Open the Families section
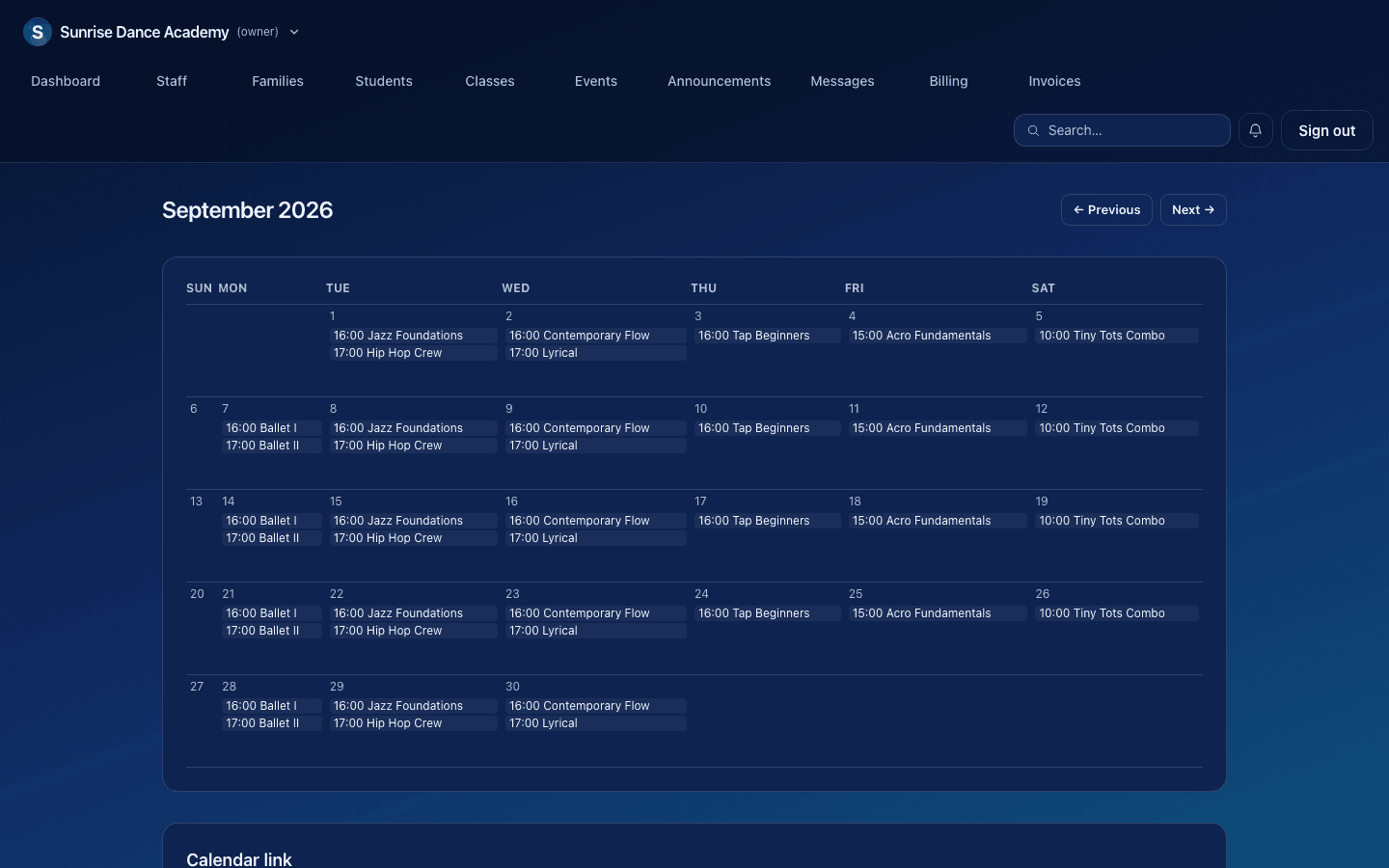Screen dimensions: 1389x868 [278, 81]
